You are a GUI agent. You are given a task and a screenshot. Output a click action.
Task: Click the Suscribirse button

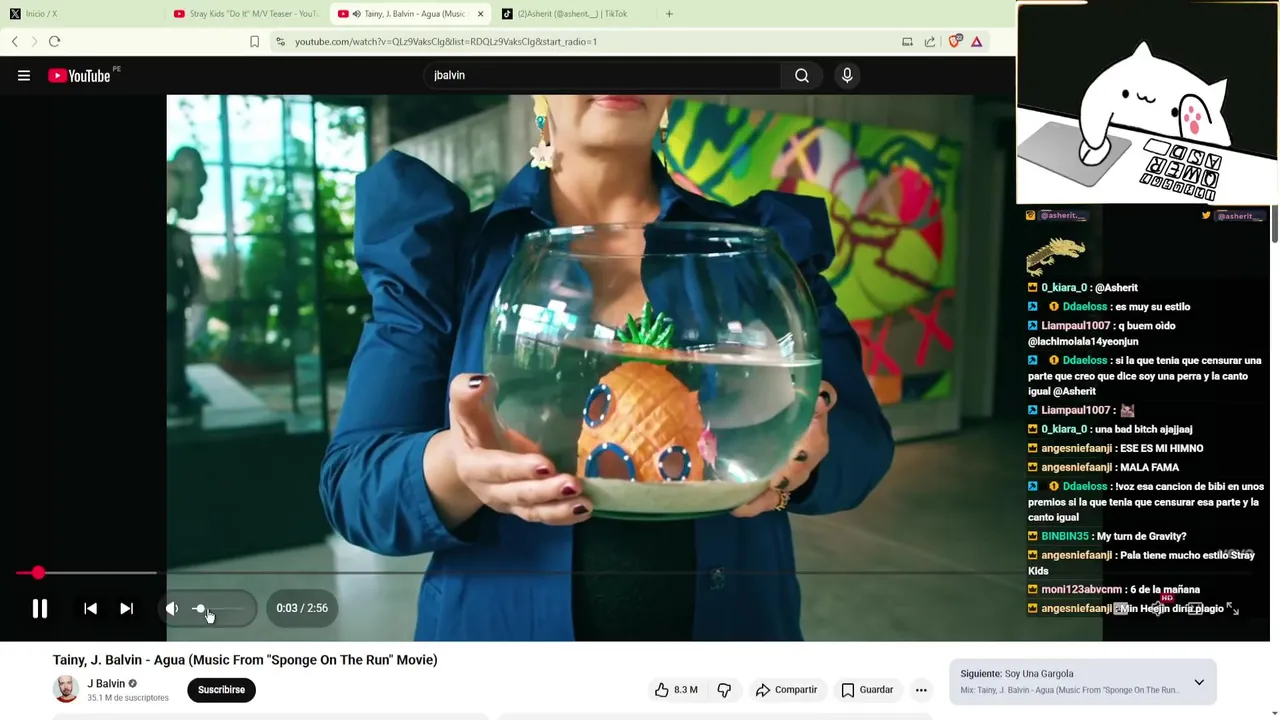(221, 689)
